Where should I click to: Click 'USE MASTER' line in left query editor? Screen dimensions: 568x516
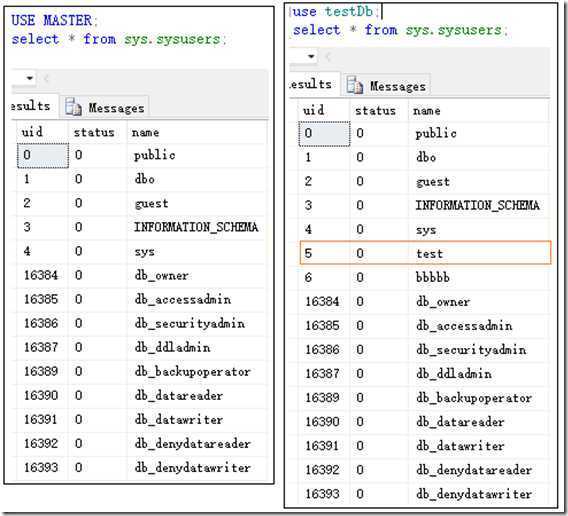coord(54,20)
